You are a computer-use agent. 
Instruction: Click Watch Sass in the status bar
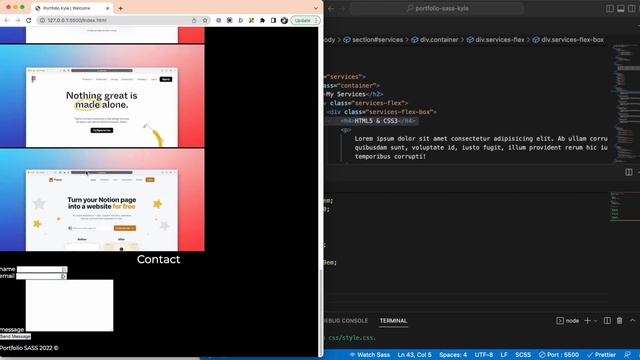pos(370,355)
